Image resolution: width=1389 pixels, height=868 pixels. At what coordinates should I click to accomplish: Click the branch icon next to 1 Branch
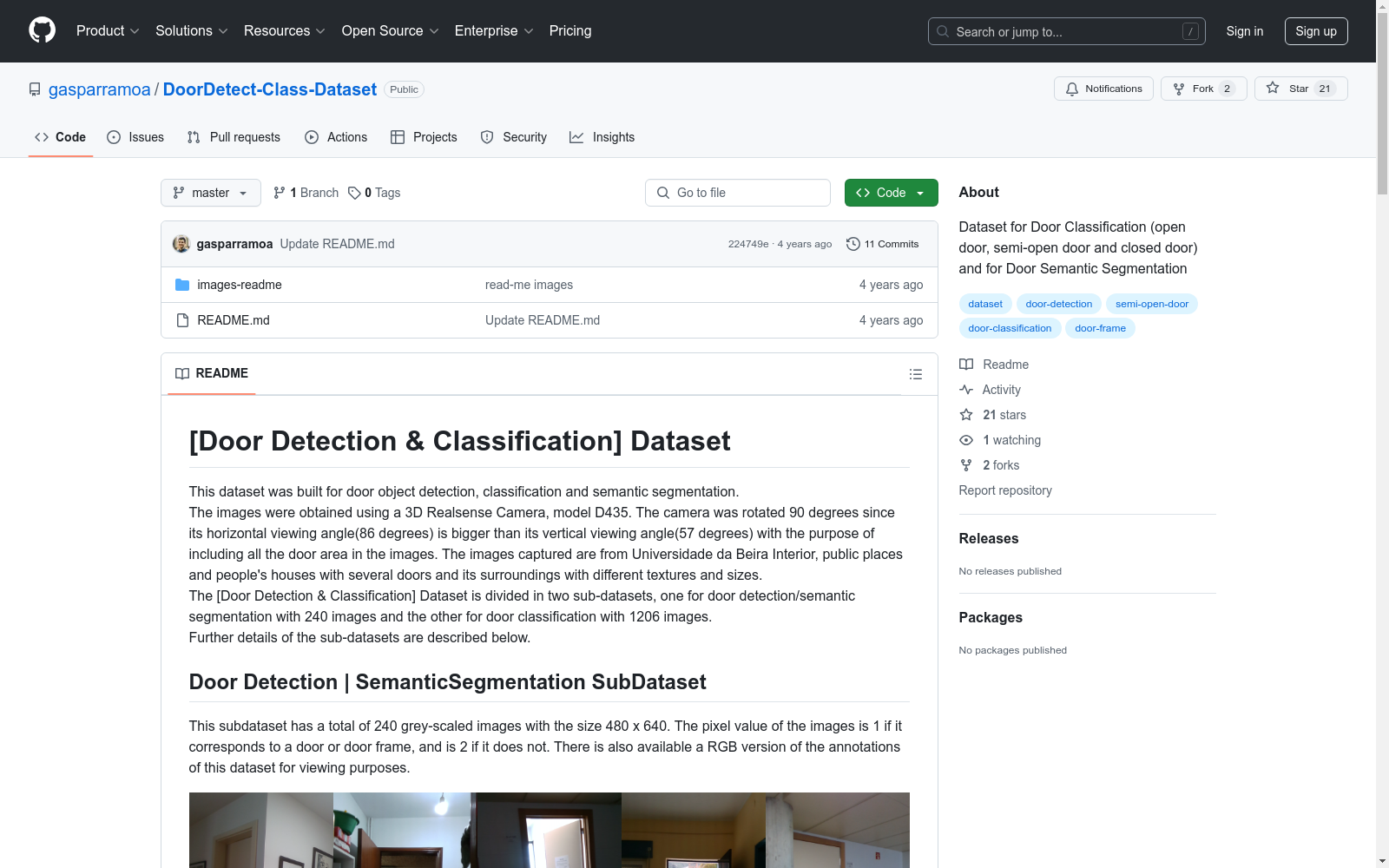279,193
